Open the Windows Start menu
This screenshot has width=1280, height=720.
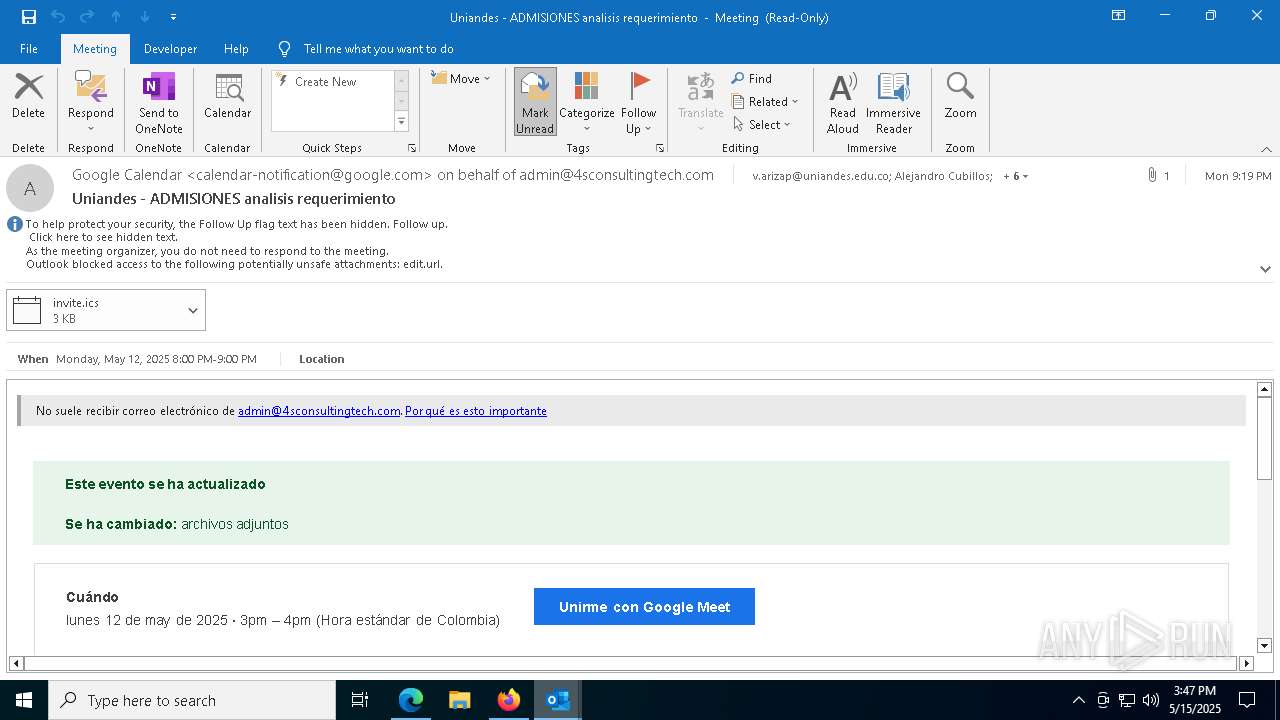pyautogui.click(x=24, y=700)
